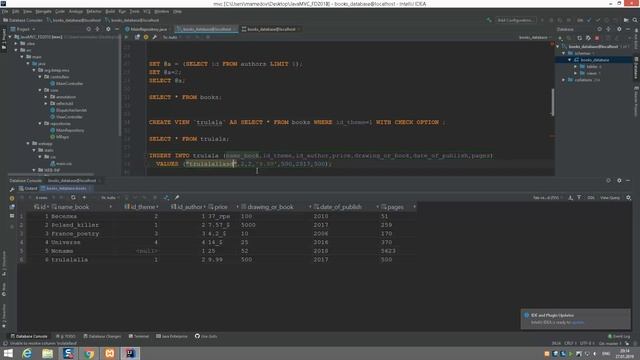Viewport: 640px width, 360px height.
Task: Click the build hammer icon in the toolbar
Action: point(489,20)
